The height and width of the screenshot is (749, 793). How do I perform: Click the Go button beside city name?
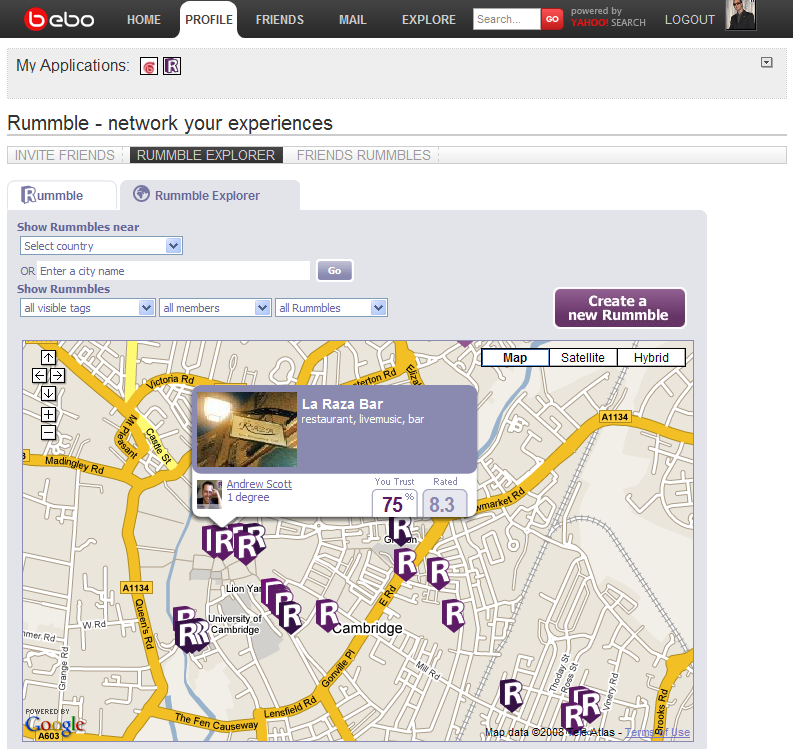coord(334,271)
